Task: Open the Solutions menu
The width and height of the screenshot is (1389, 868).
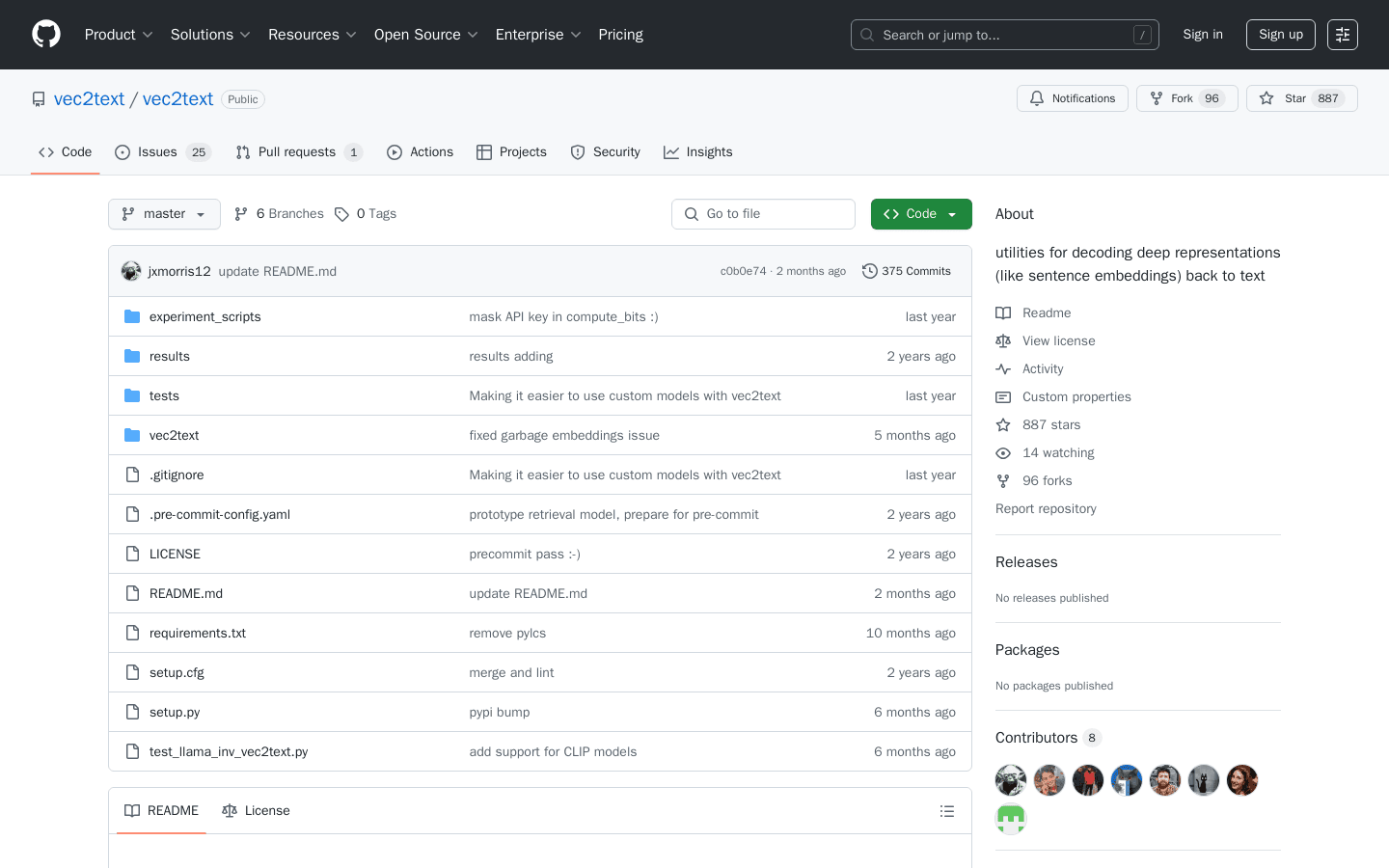Action: (x=210, y=35)
